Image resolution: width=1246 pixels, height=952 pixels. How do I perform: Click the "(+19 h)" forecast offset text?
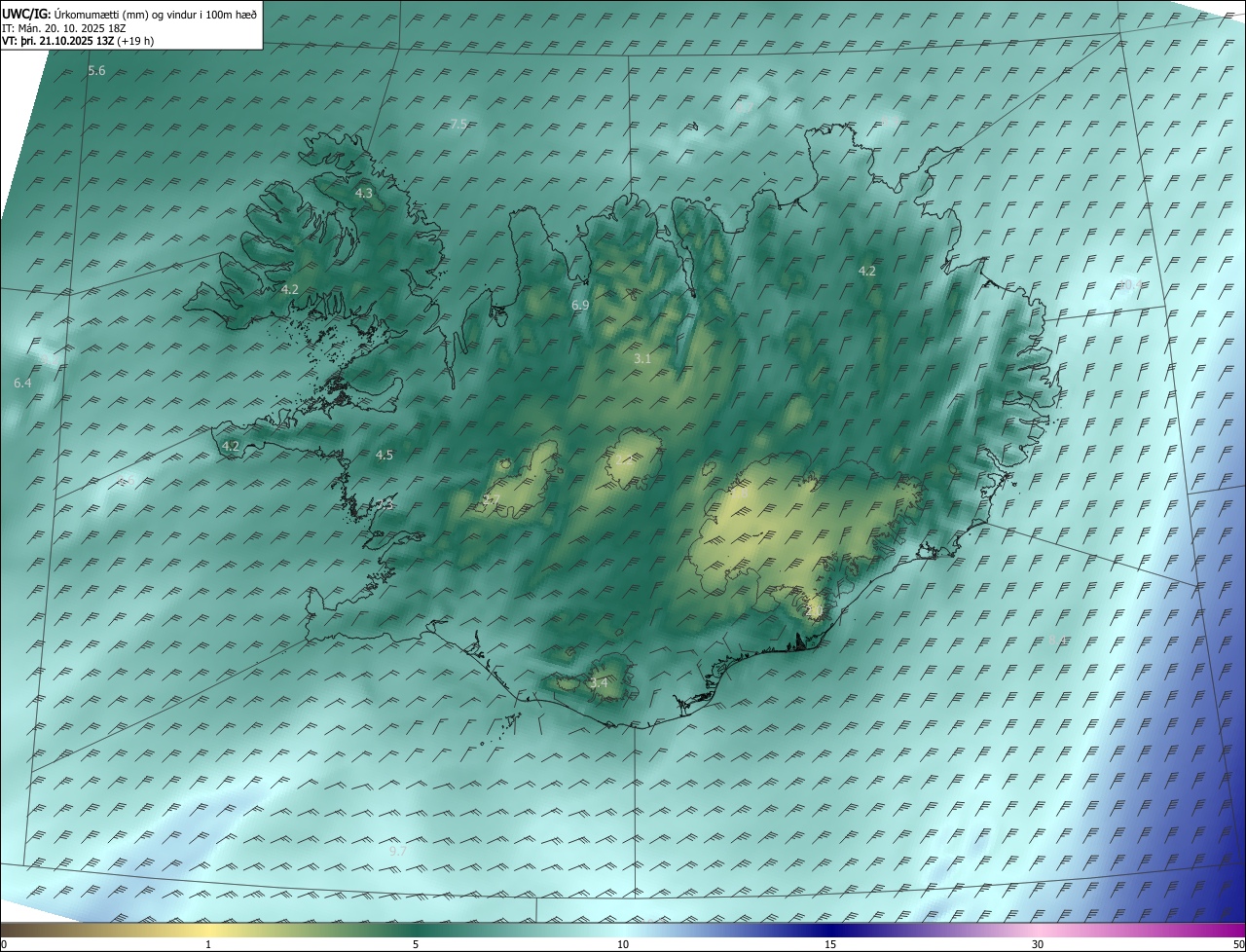click(x=135, y=41)
